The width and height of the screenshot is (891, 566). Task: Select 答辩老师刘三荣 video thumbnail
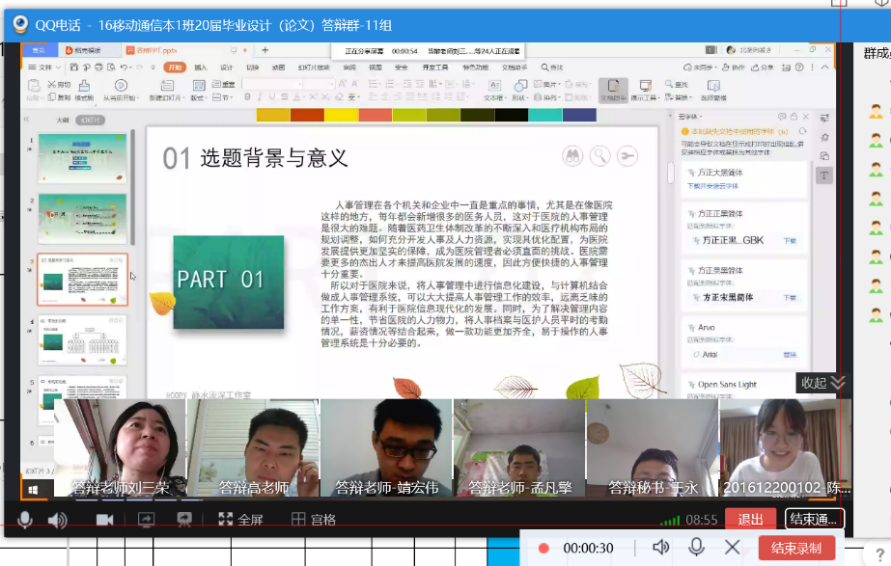point(120,448)
